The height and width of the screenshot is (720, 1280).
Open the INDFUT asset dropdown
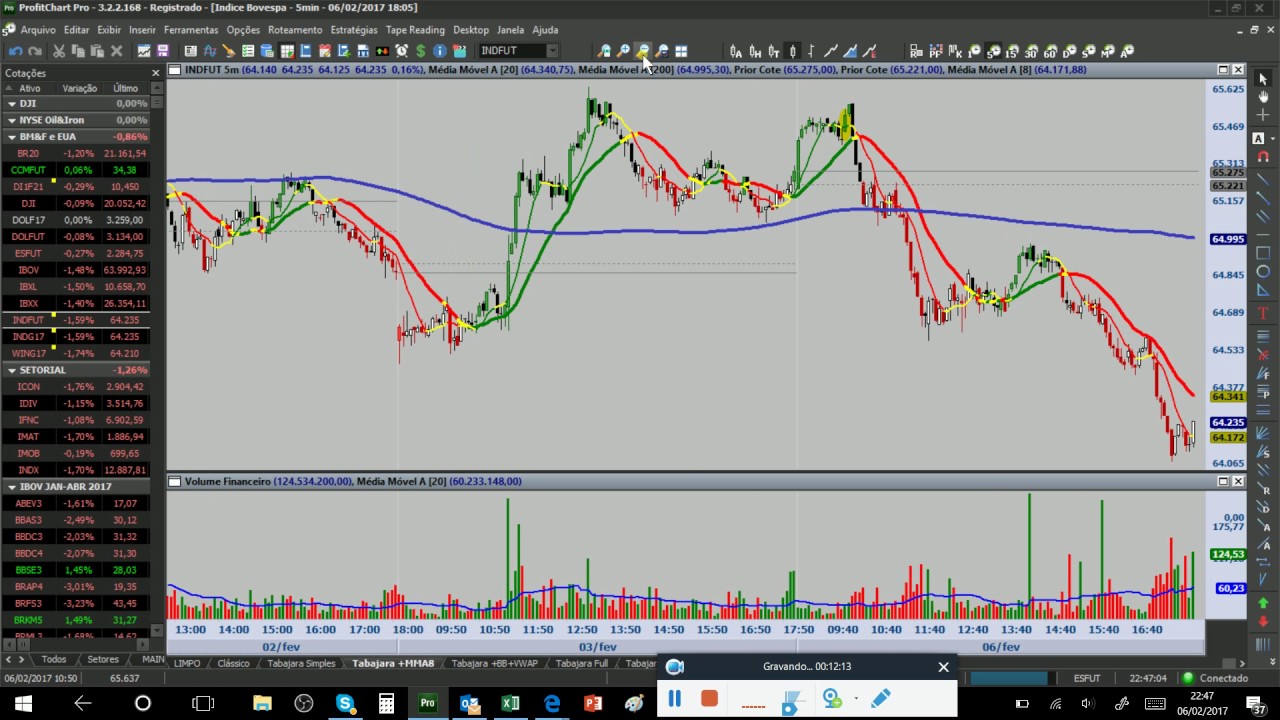point(551,51)
